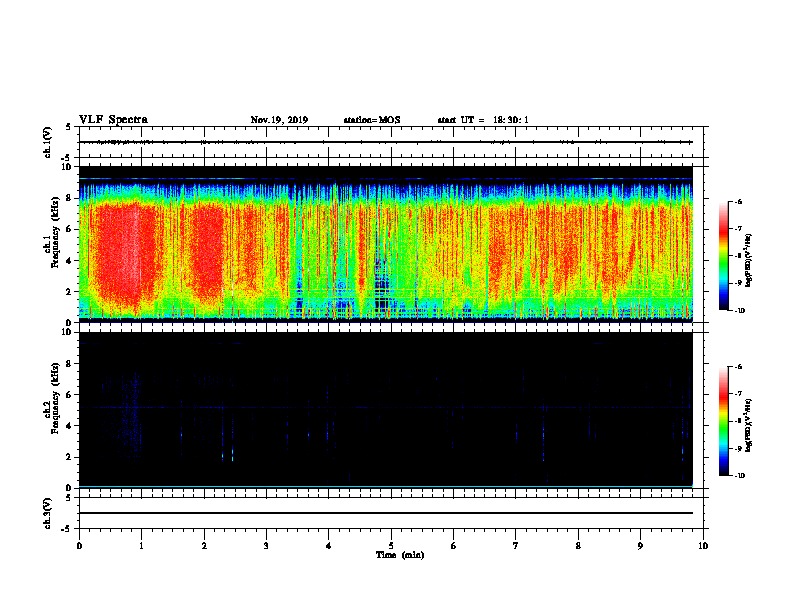Click the ch.2 spectrogram color scale bar
The height and width of the screenshot is (612, 792).
(x=723, y=421)
